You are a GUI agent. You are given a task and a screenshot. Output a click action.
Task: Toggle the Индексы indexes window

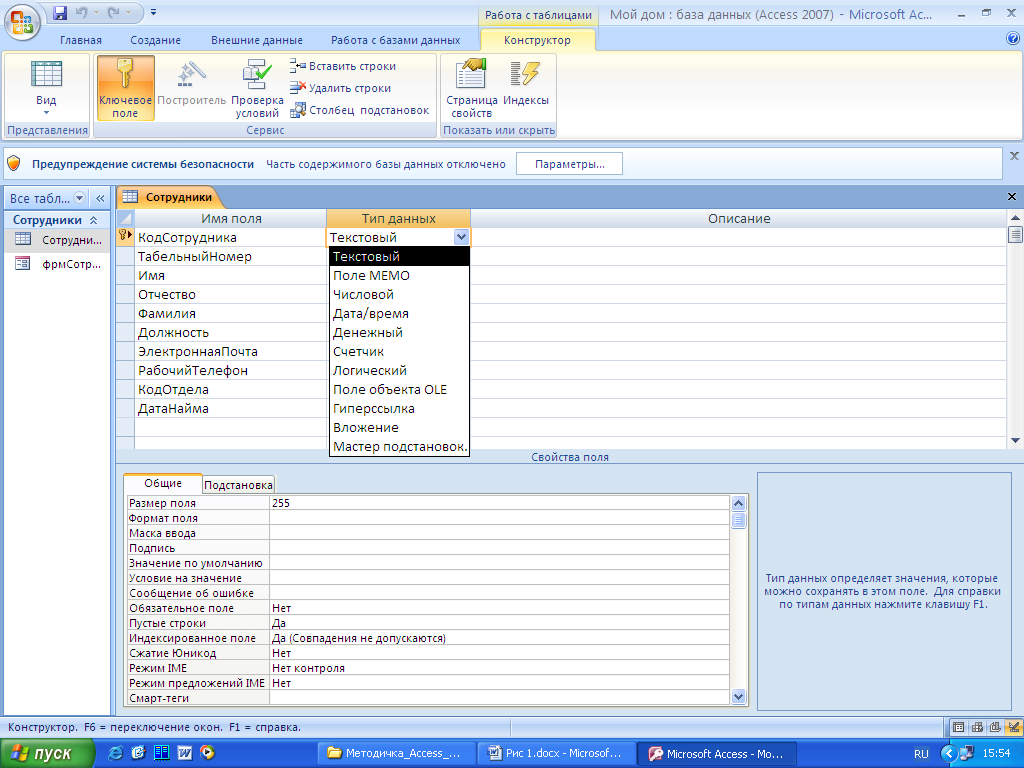coord(526,82)
